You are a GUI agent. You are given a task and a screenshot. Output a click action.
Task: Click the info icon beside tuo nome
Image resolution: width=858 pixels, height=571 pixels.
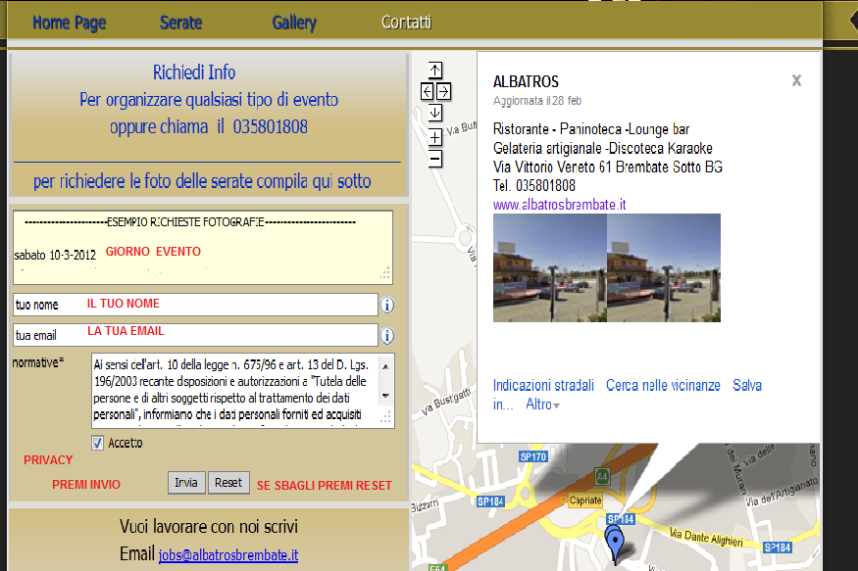(x=387, y=305)
